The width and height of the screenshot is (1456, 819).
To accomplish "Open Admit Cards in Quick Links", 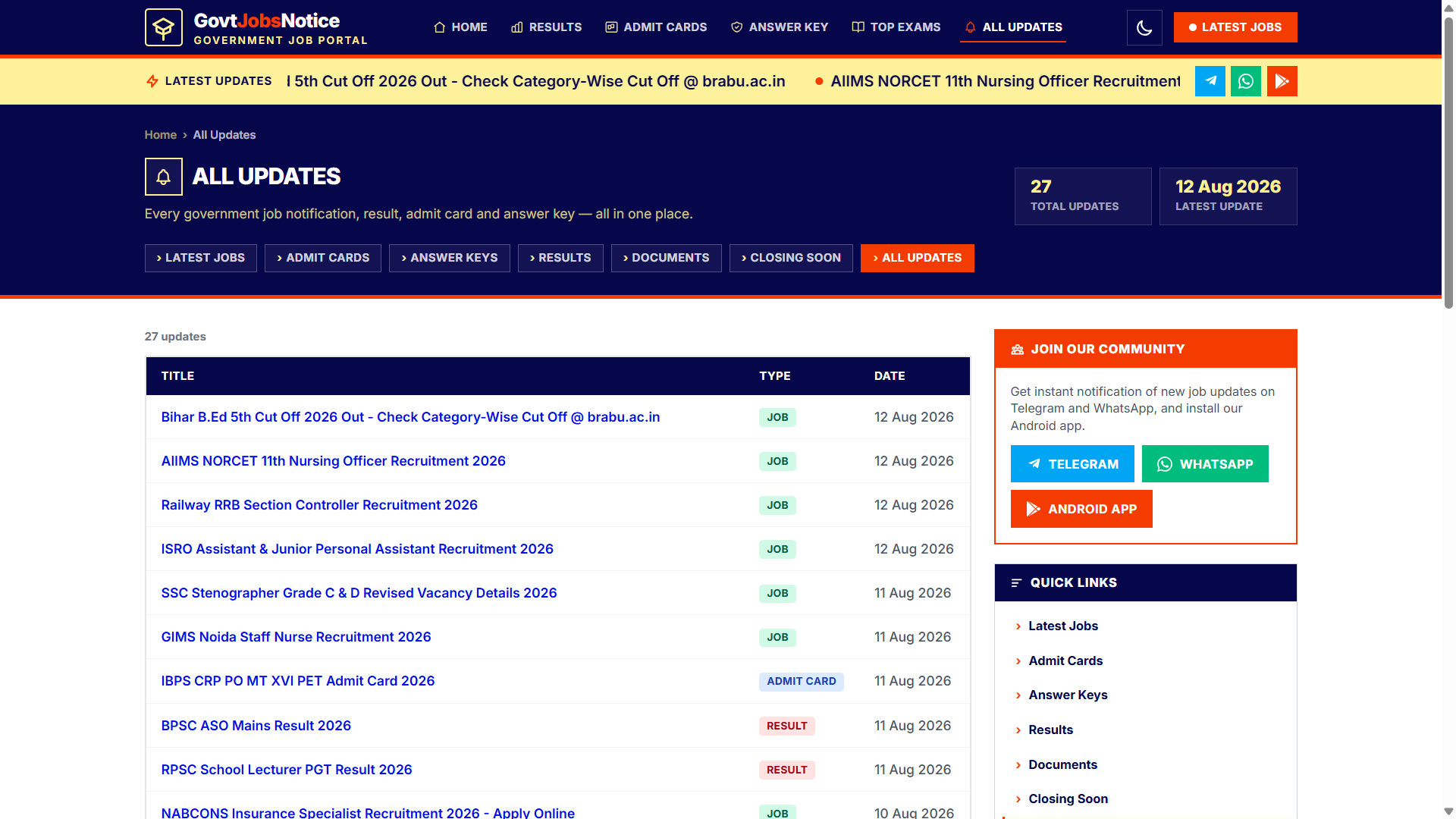I will pyautogui.click(x=1065, y=661).
